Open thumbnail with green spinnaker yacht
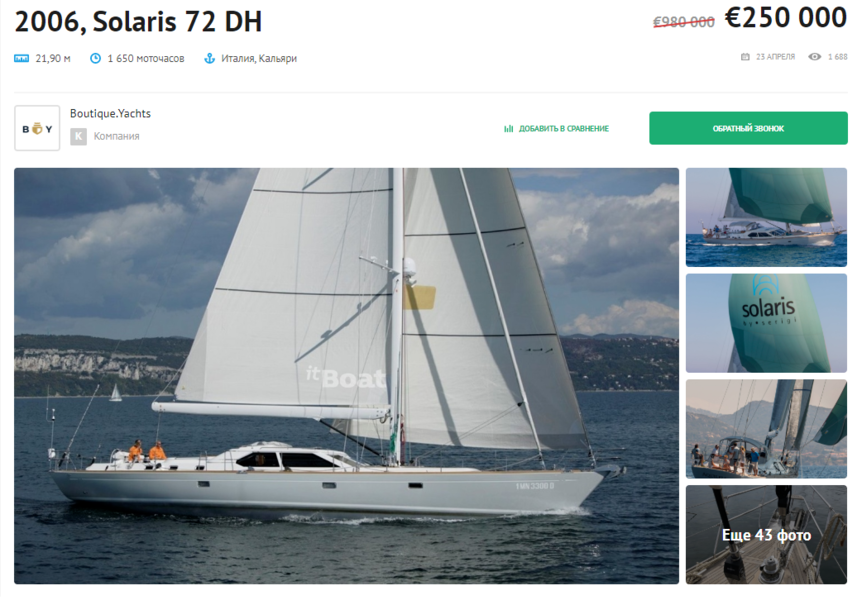This screenshot has width=862, height=600. (766, 217)
